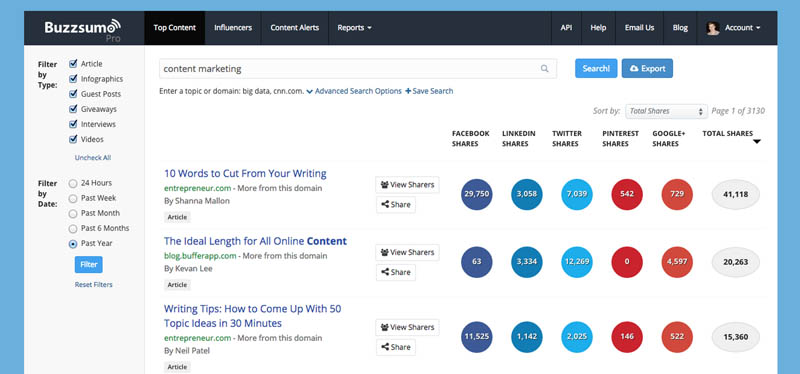Click the Twitter shares circle showing 7,039
Screen dimensions: 800x374
coord(577,194)
